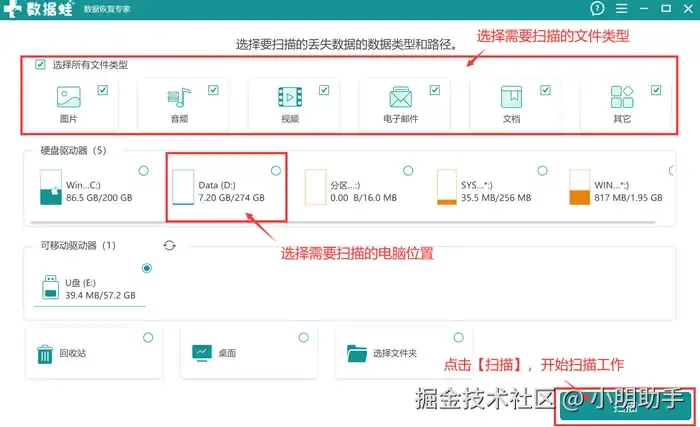Select the 回收站 radio button
The width and height of the screenshot is (700, 427).
click(148, 337)
